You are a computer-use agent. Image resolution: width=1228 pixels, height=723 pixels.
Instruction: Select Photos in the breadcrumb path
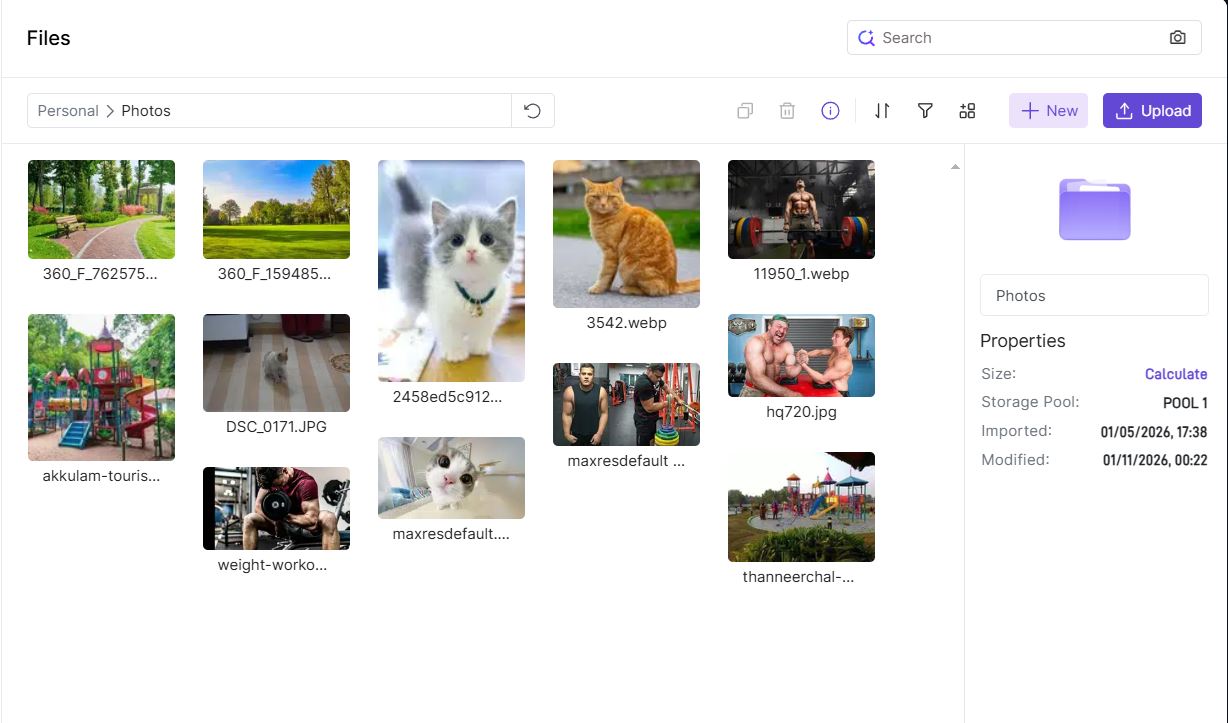click(146, 111)
